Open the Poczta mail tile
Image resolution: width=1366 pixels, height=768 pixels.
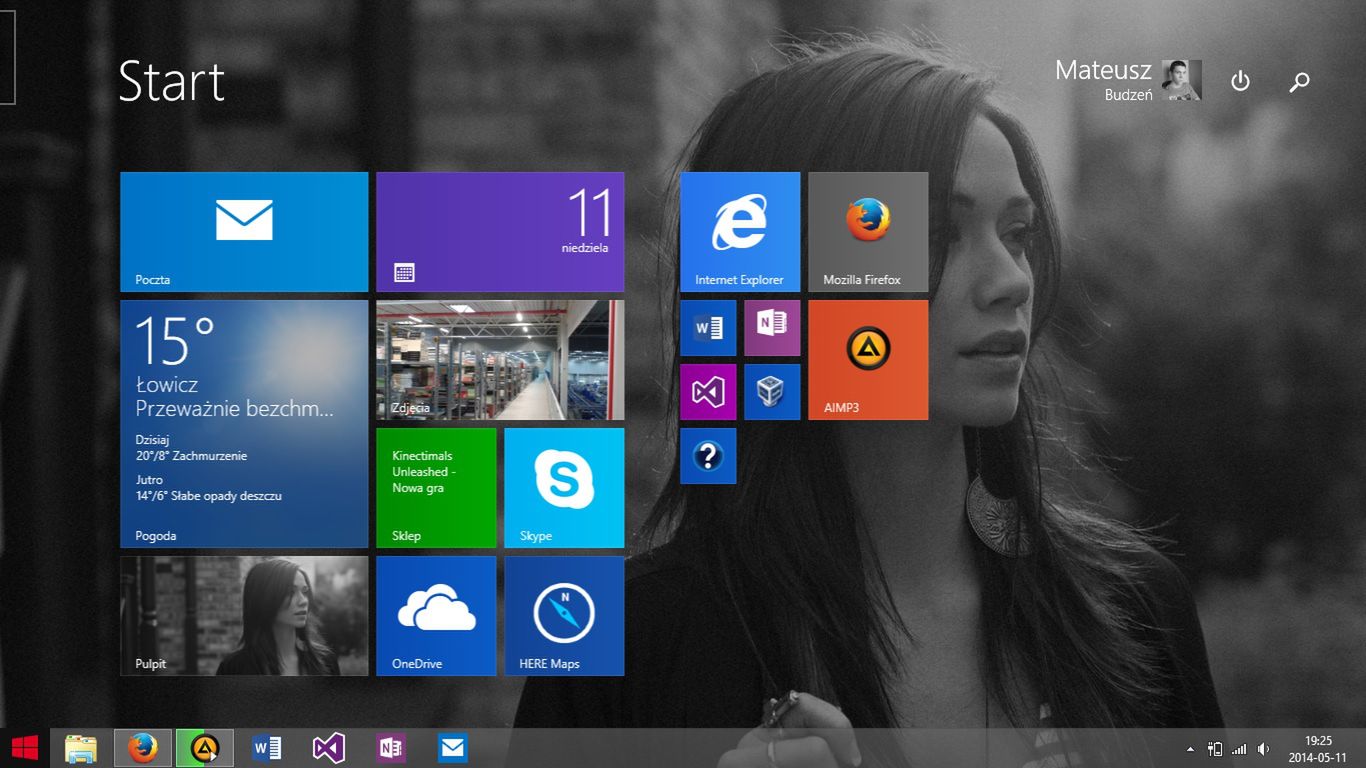click(244, 231)
